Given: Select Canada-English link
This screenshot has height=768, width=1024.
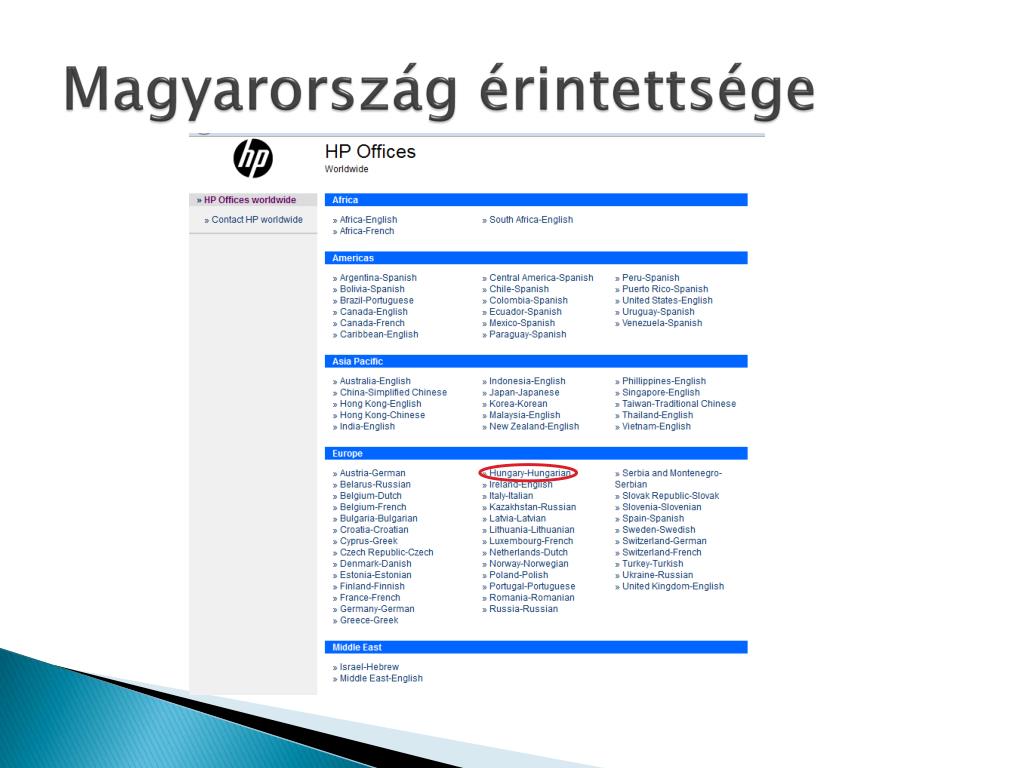Looking at the screenshot, I should pos(374,312).
